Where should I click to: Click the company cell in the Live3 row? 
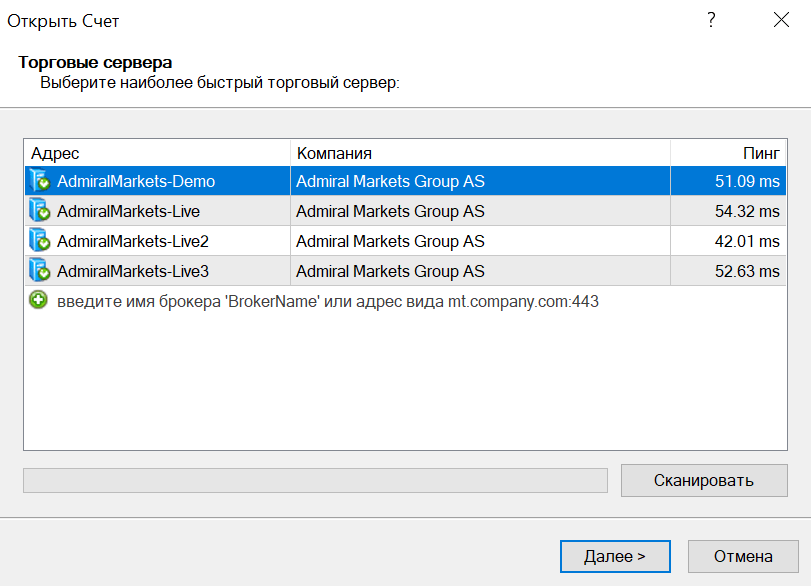(480, 271)
